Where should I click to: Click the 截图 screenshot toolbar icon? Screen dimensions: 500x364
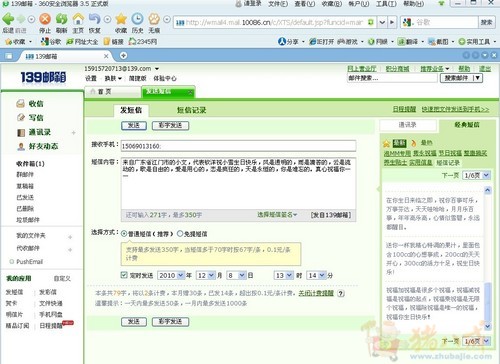pyautogui.click(x=438, y=42)
